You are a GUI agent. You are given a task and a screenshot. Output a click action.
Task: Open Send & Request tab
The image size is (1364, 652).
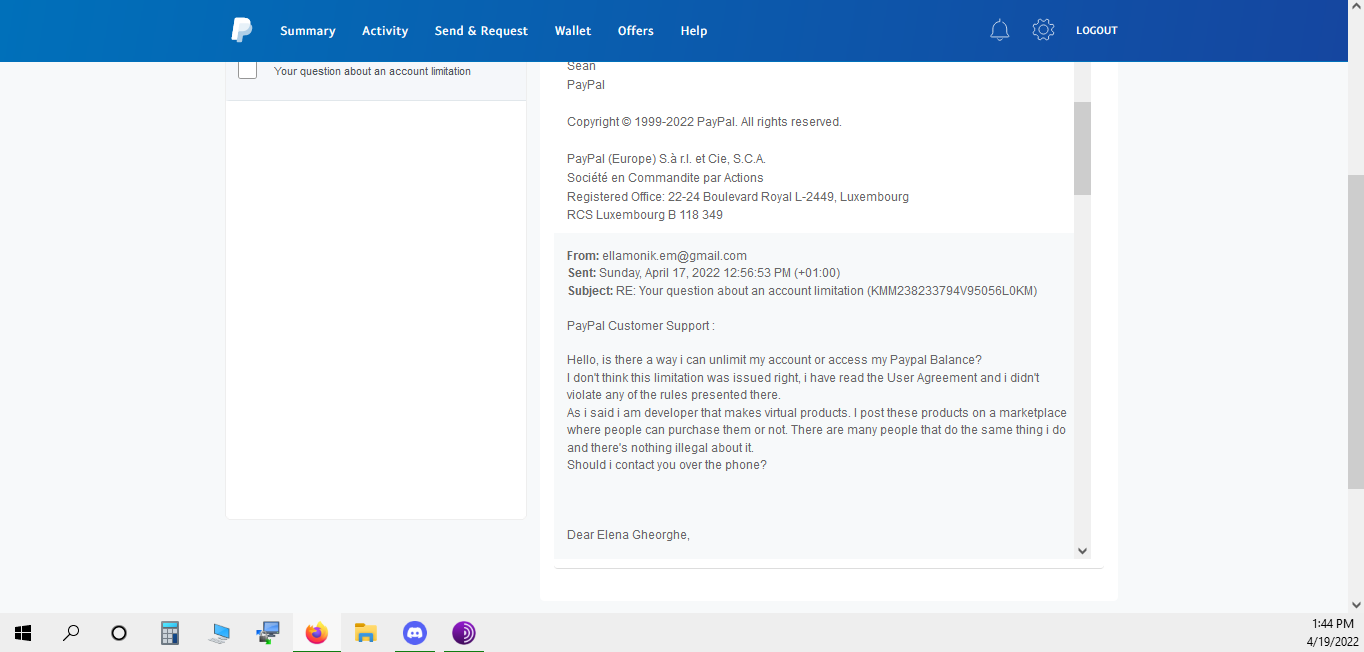[x=481, y=31]
